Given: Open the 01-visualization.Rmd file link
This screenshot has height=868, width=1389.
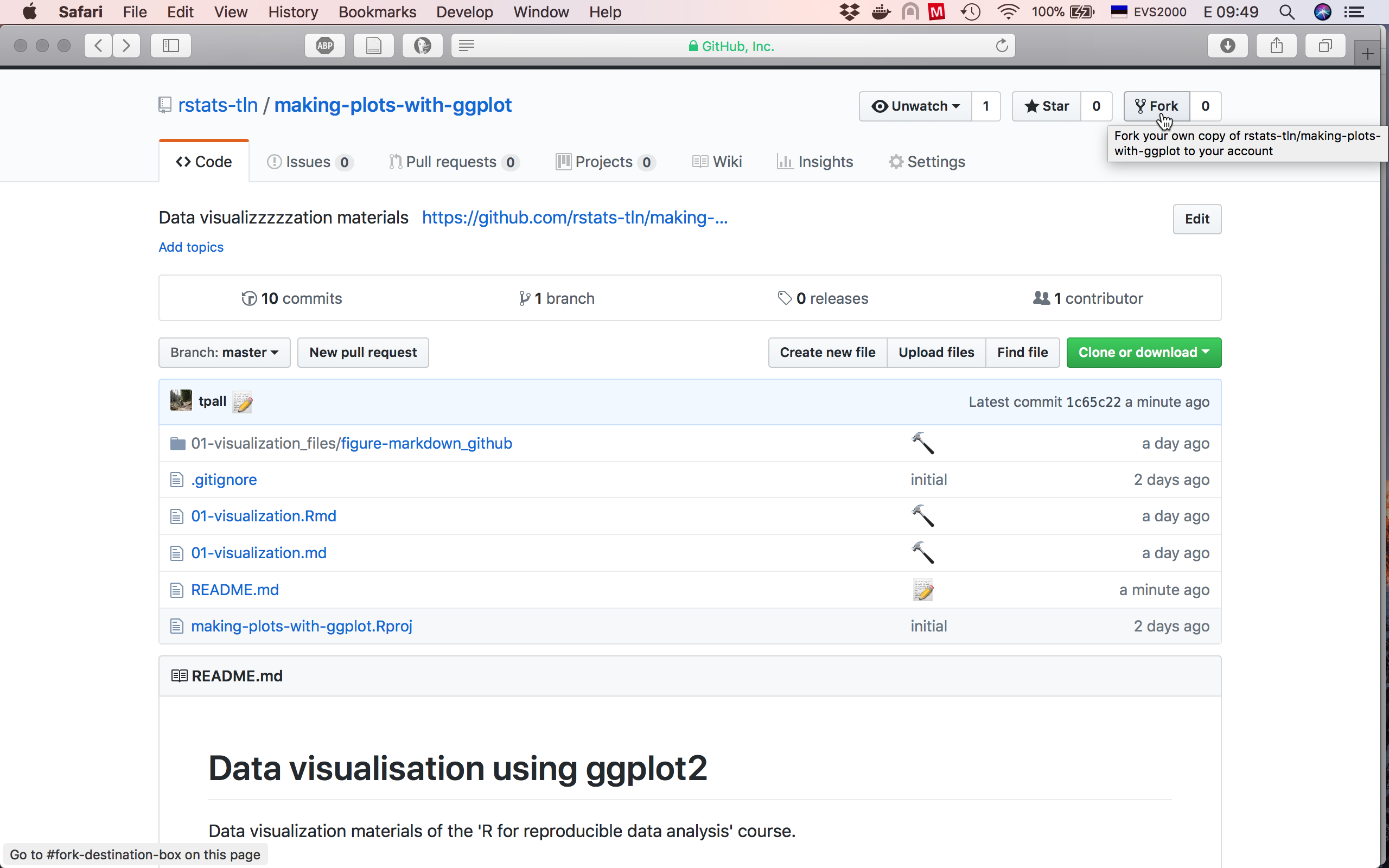Looking at the screenshot, I should pos(264,516).
